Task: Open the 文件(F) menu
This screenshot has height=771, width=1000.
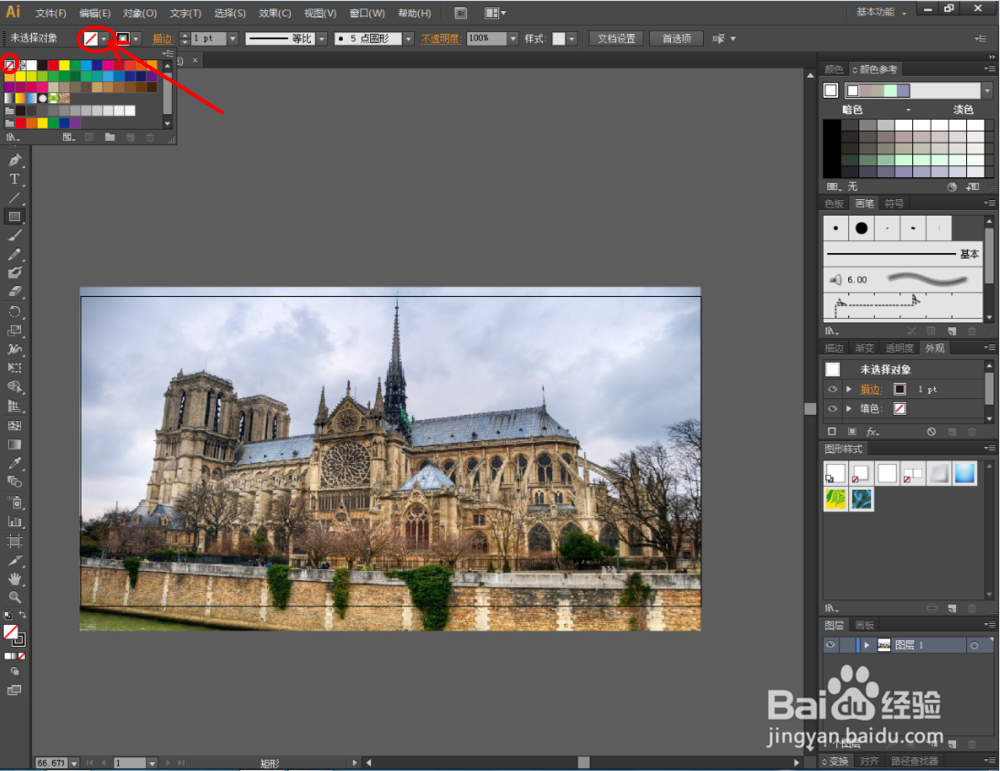Action: point(50,13)
